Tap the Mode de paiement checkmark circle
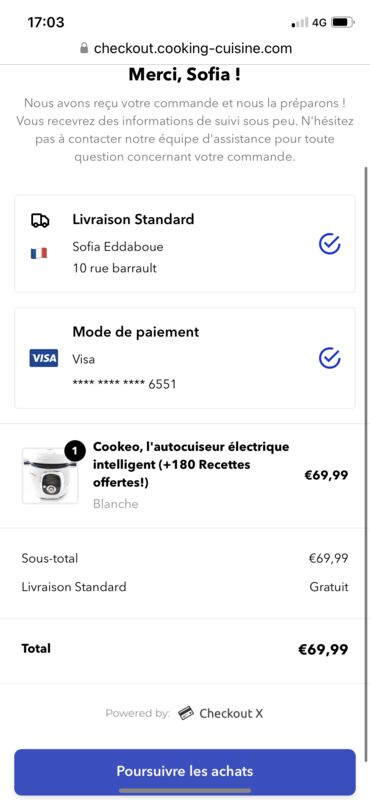370x800 pixels. pos(330,358)
